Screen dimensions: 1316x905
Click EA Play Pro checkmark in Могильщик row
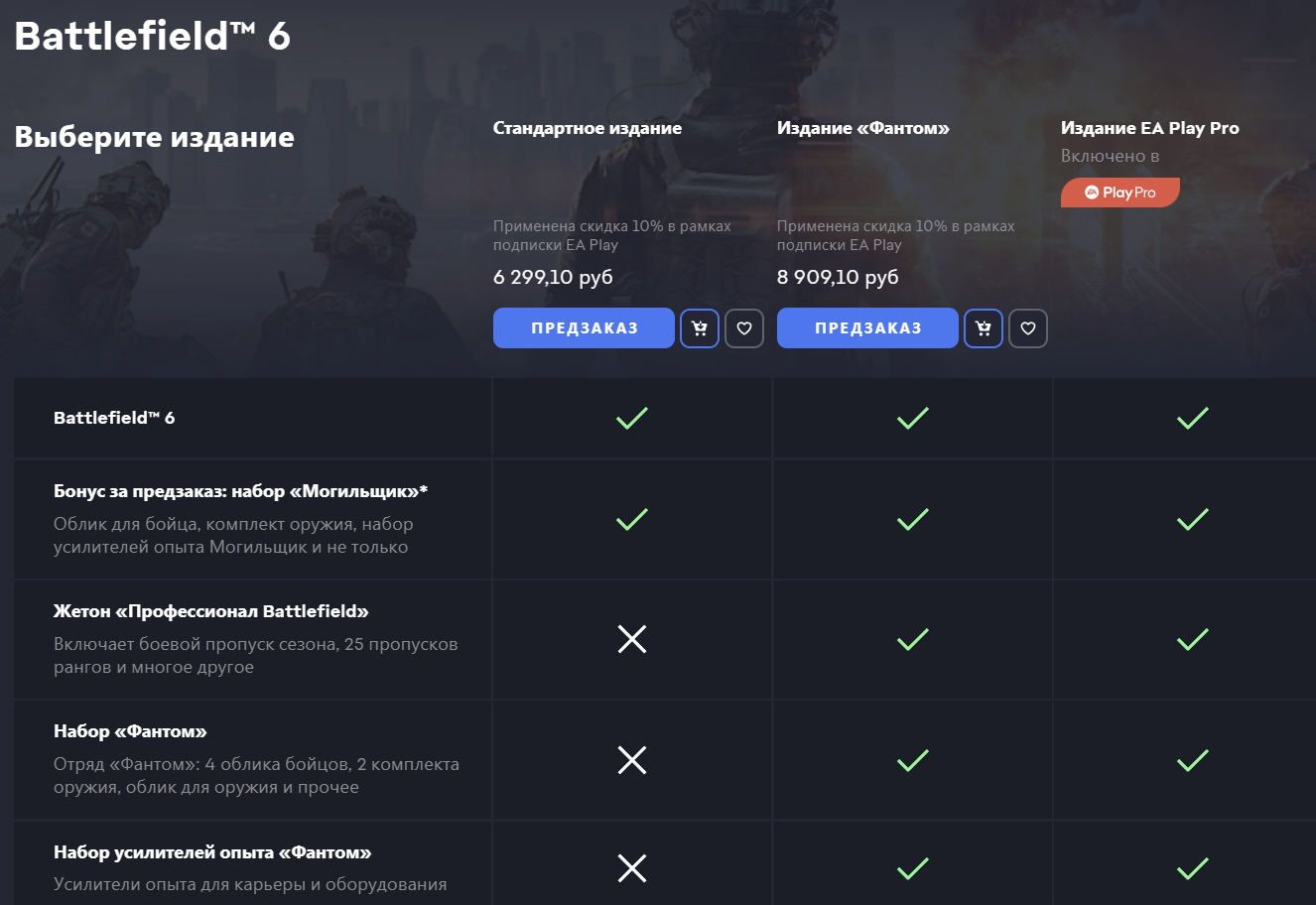pyautogui.click(x=1193, y=519)
